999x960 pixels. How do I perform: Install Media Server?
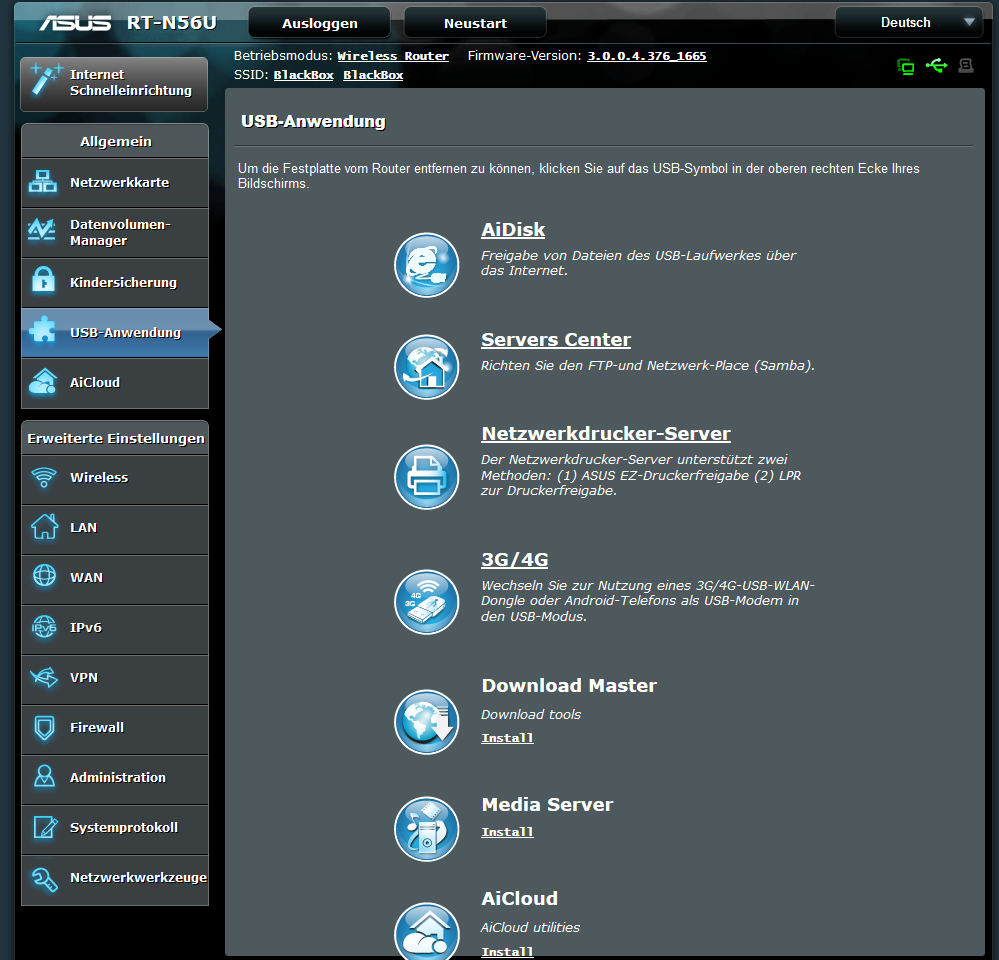pos(507,832)
